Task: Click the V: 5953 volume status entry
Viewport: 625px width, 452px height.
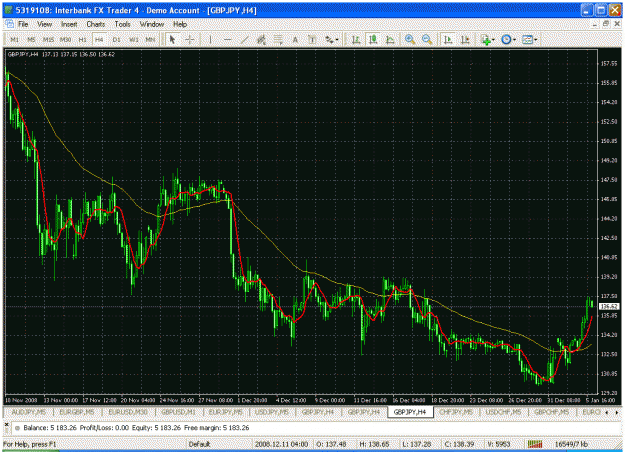Action: (x=499, y=444)
